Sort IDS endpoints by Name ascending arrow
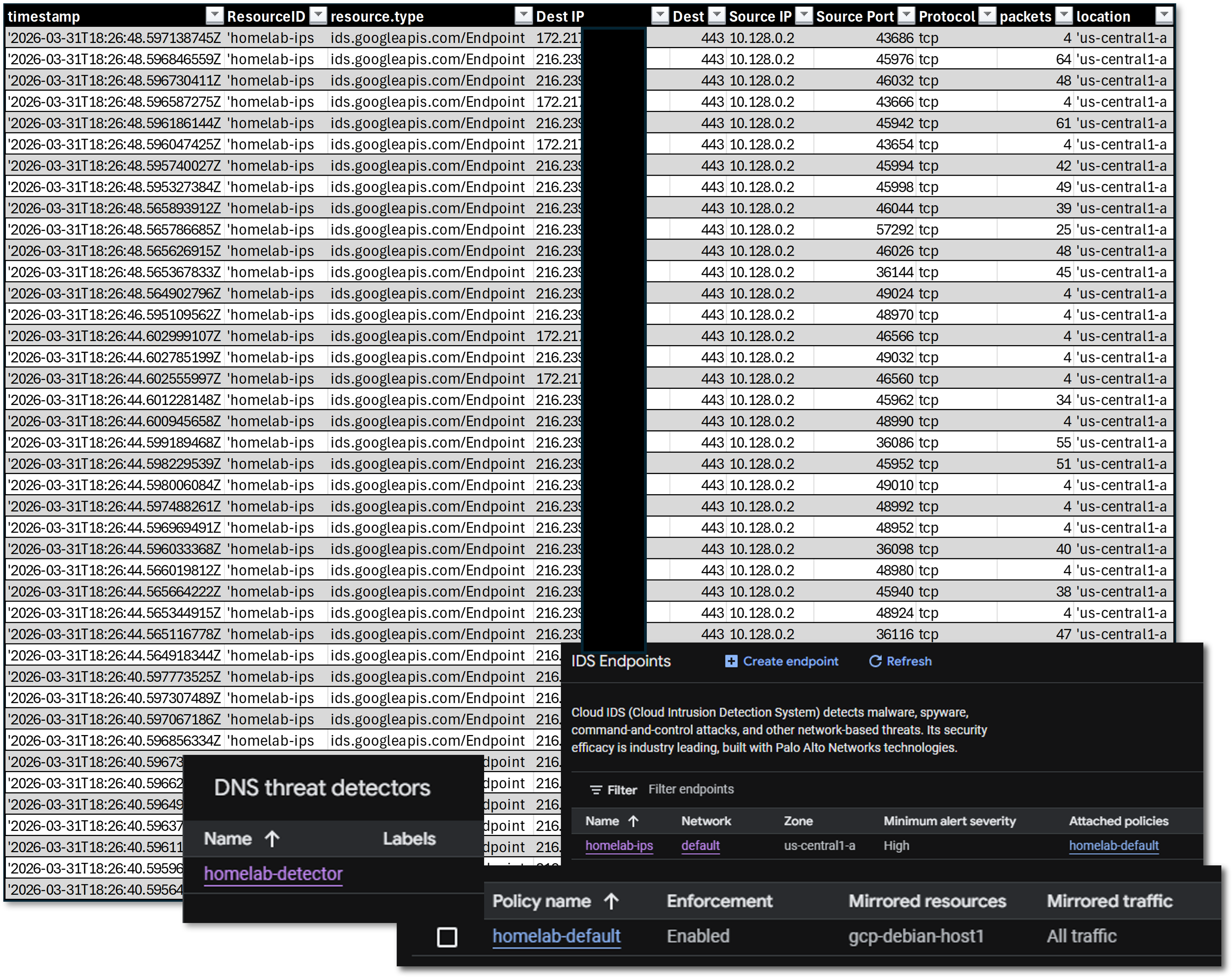 pos(633,821)
